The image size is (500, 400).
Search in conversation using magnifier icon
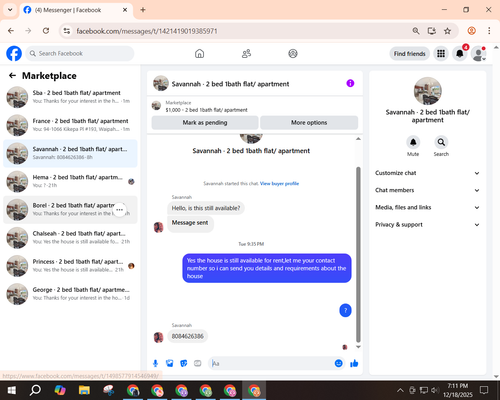pyautogui.click(x=441, y=142)
